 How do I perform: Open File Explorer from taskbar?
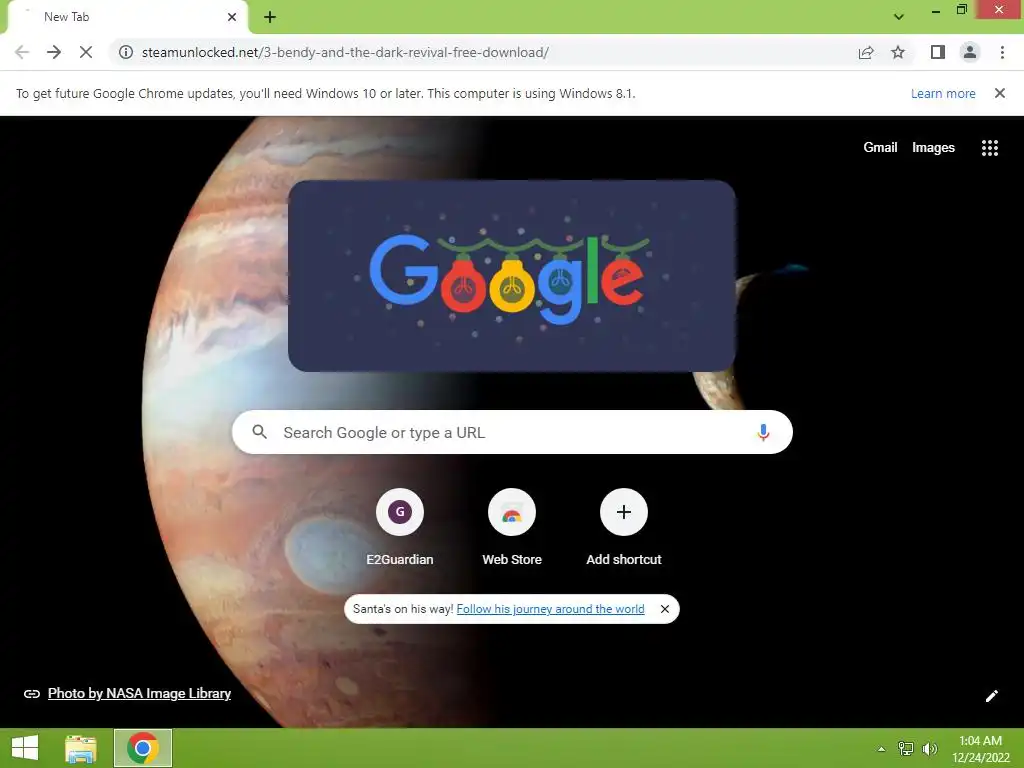81,748
